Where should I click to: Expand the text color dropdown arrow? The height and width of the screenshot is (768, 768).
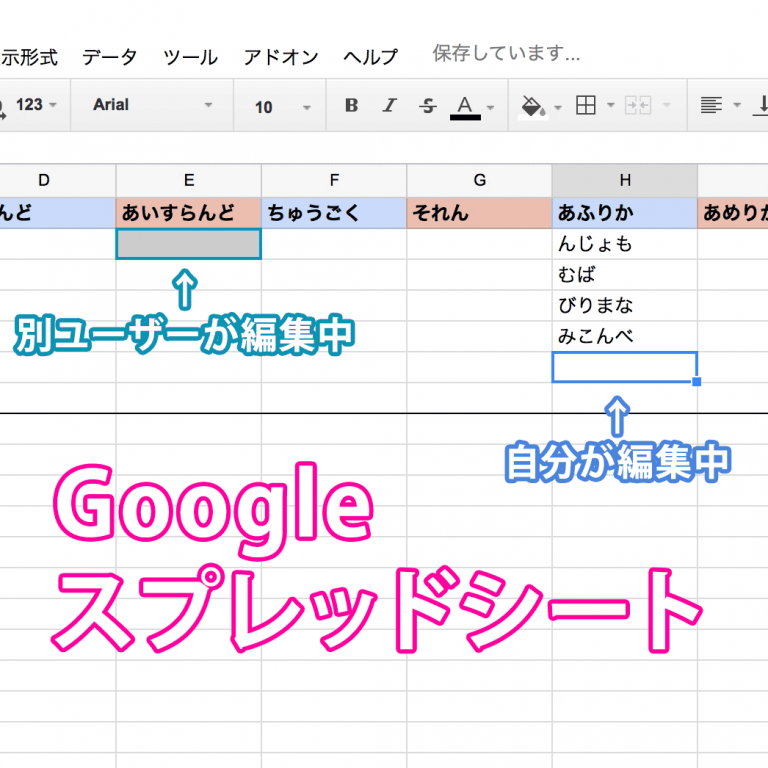[490, 107]
